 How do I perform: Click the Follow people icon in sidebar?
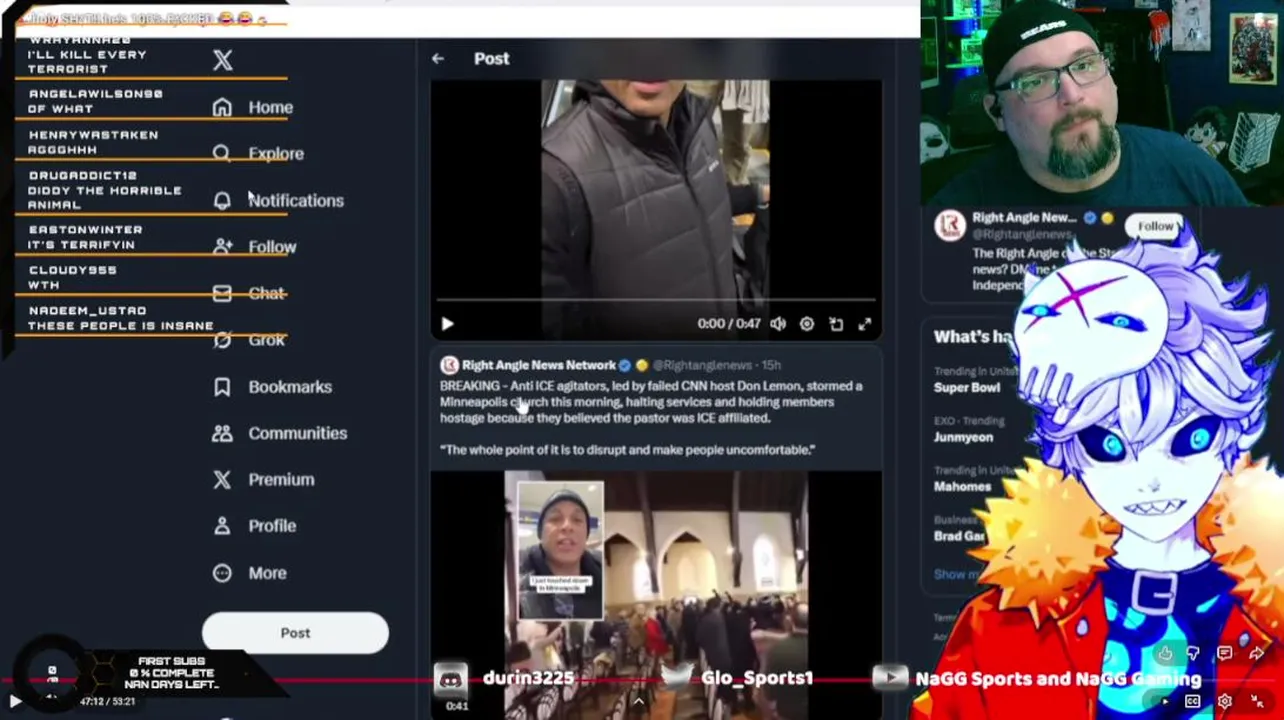point(222,246)
